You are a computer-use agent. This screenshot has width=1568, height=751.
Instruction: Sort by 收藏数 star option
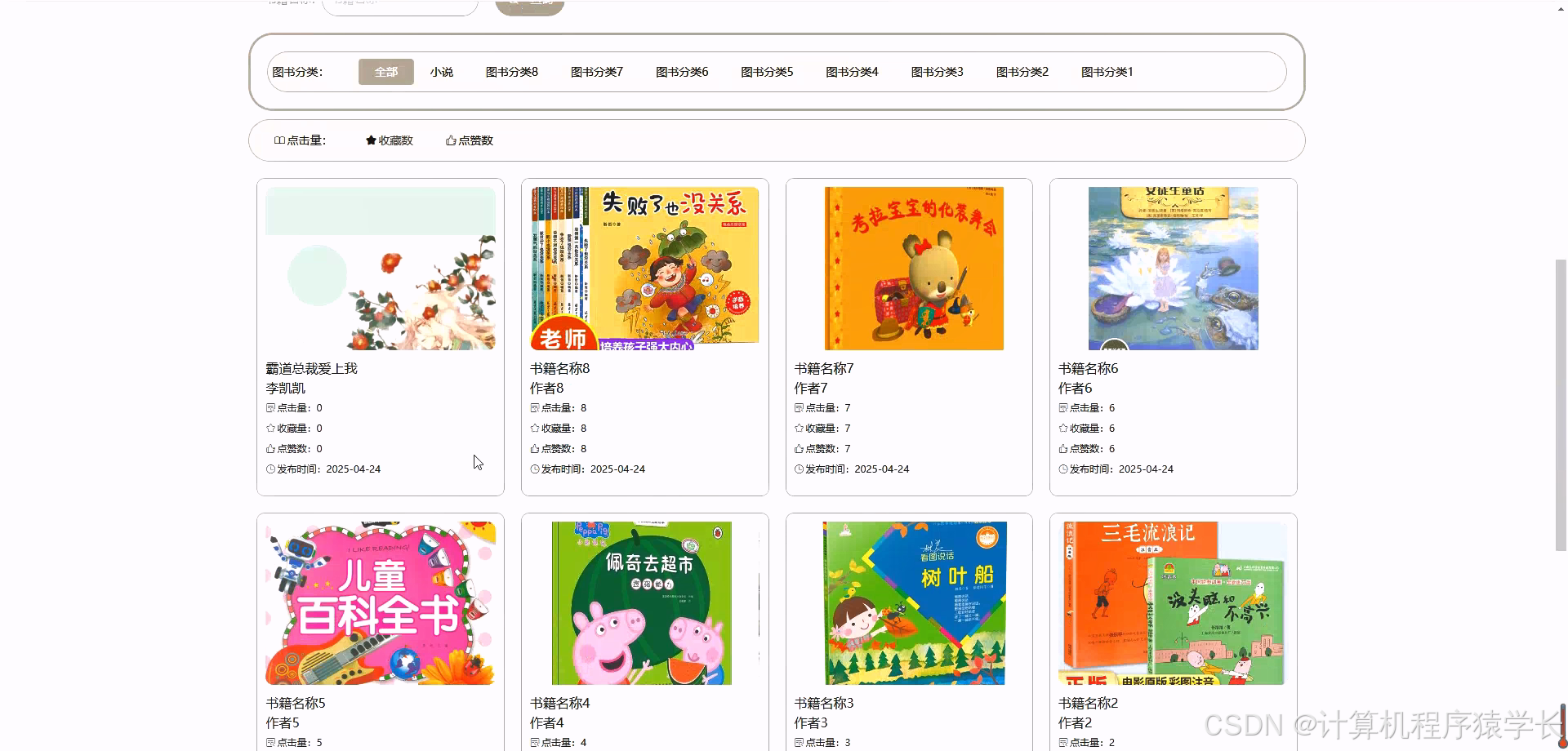click(x=390, y=140)
